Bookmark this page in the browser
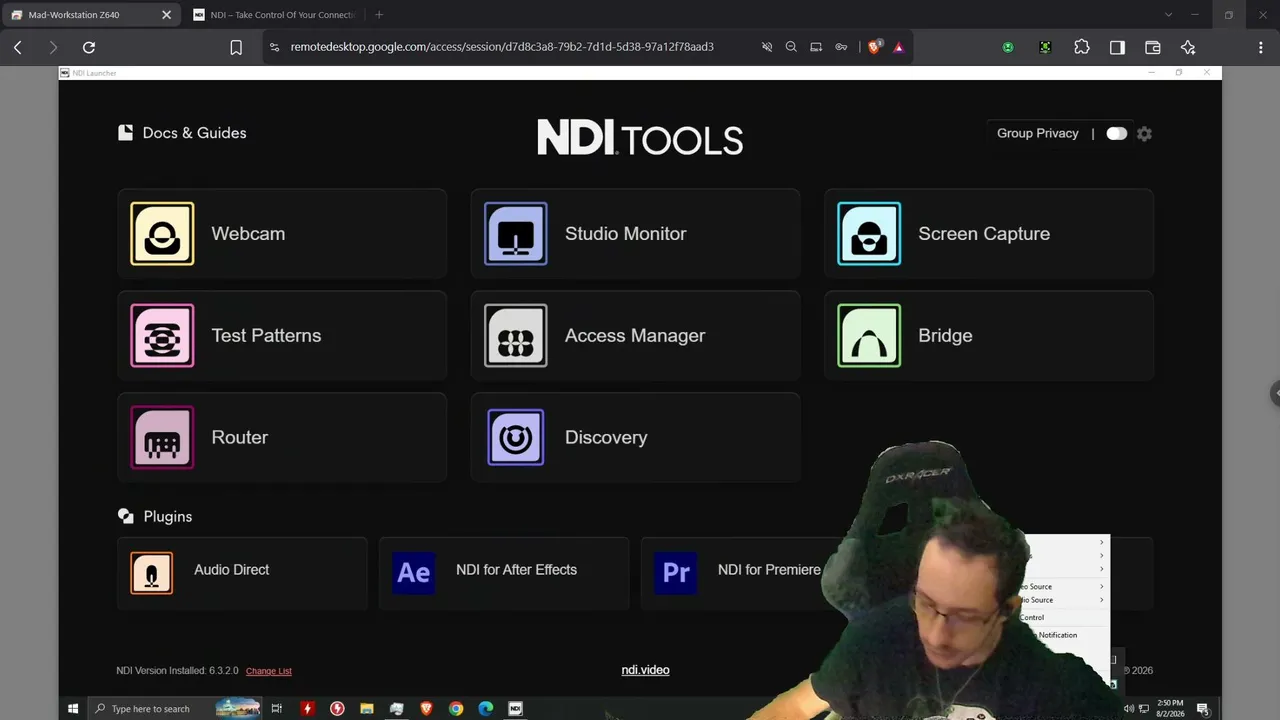 click(x=236, y=47)
